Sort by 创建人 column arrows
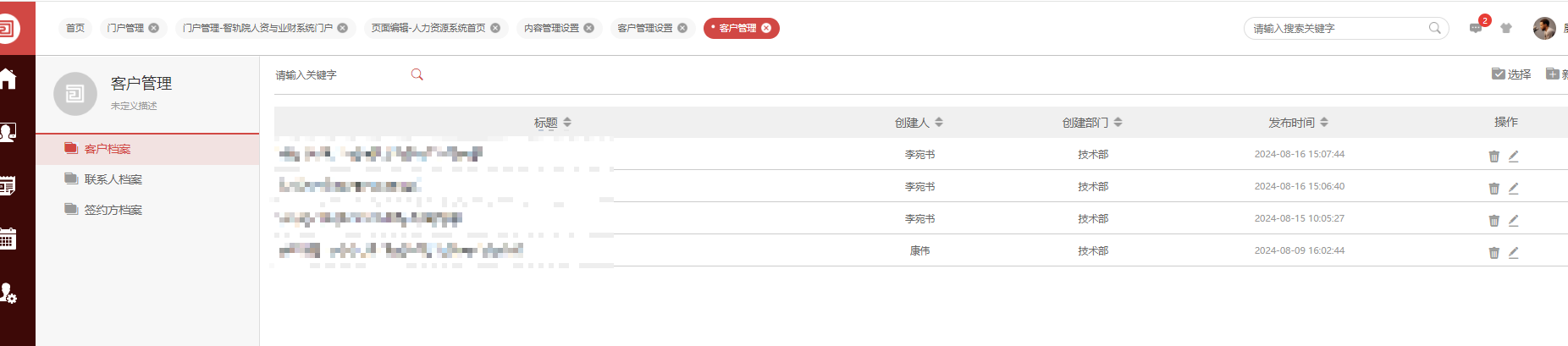The height and width of the screenshot is (346, 1568). click(939, 123)
